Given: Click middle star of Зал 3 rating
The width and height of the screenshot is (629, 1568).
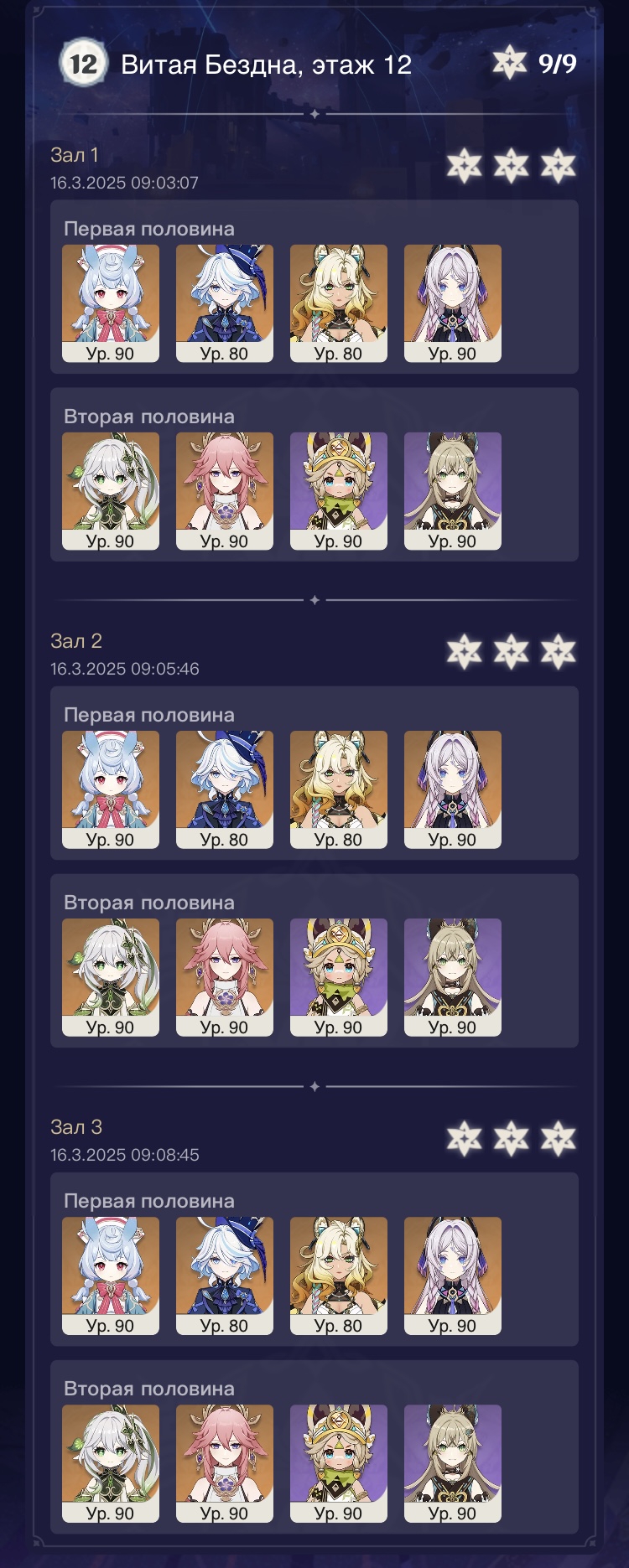Looking at the screenshot, I should pos(512,1138).
